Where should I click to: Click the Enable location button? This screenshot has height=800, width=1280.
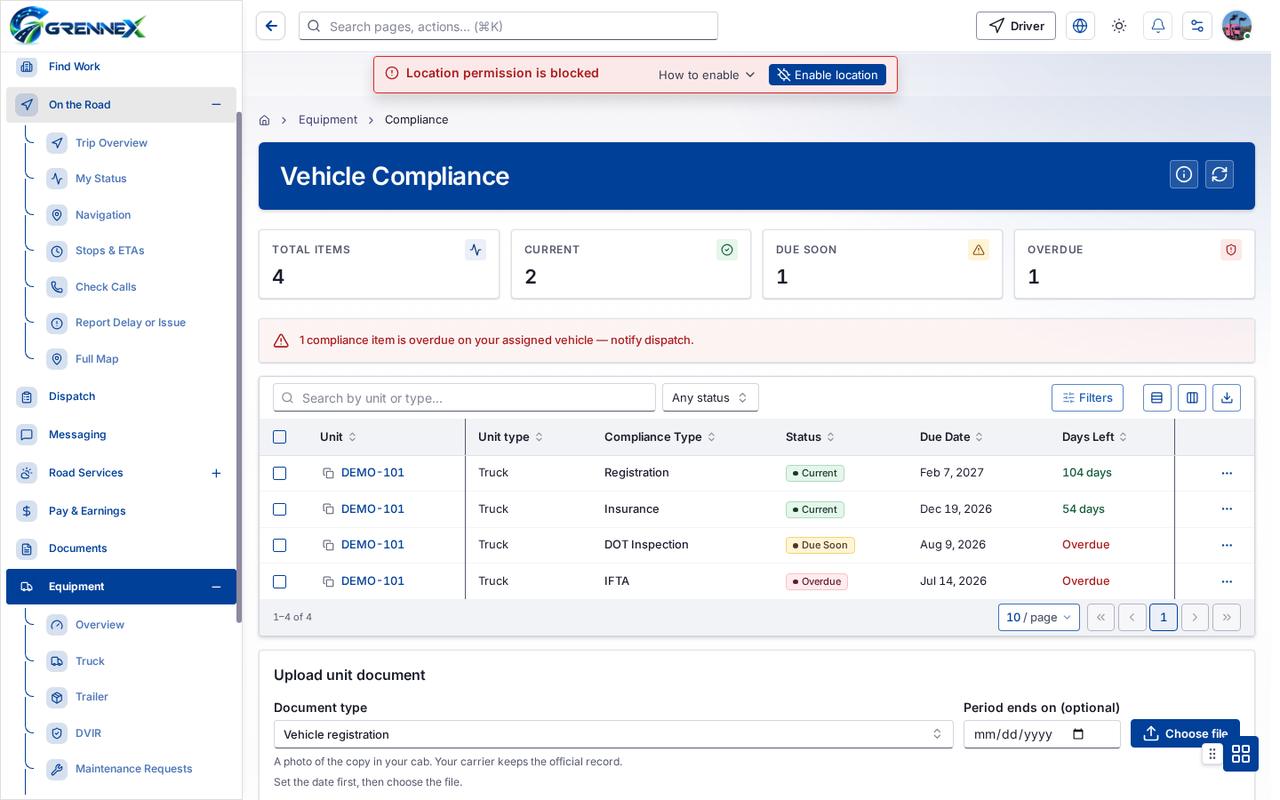coord(827,75)
